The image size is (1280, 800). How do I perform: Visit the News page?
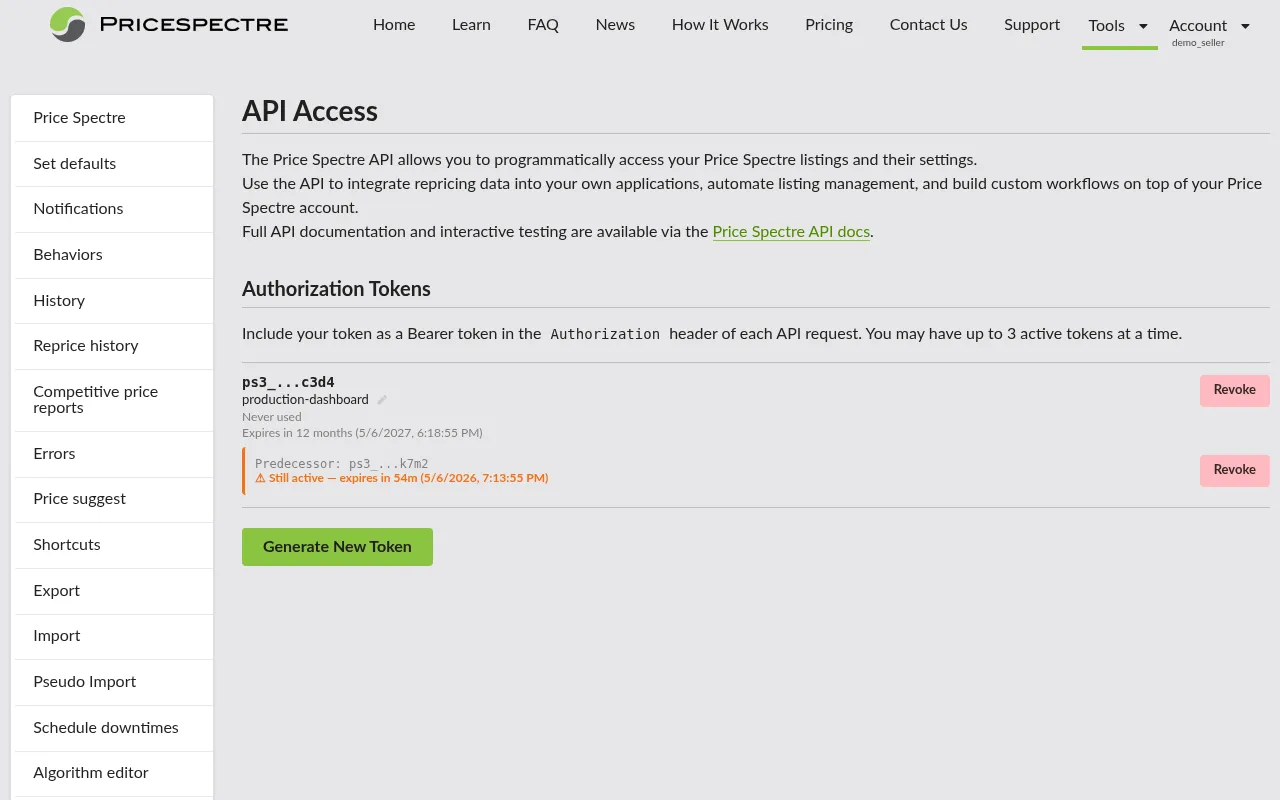615,25
